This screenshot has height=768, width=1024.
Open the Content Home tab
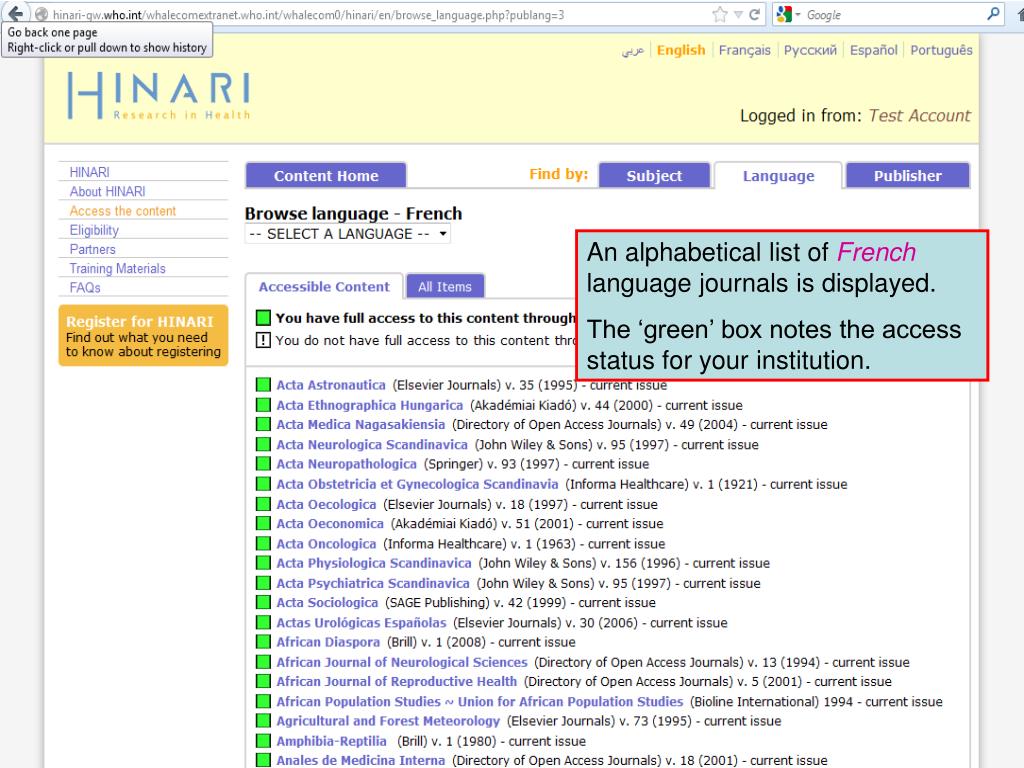pos(326,176)
